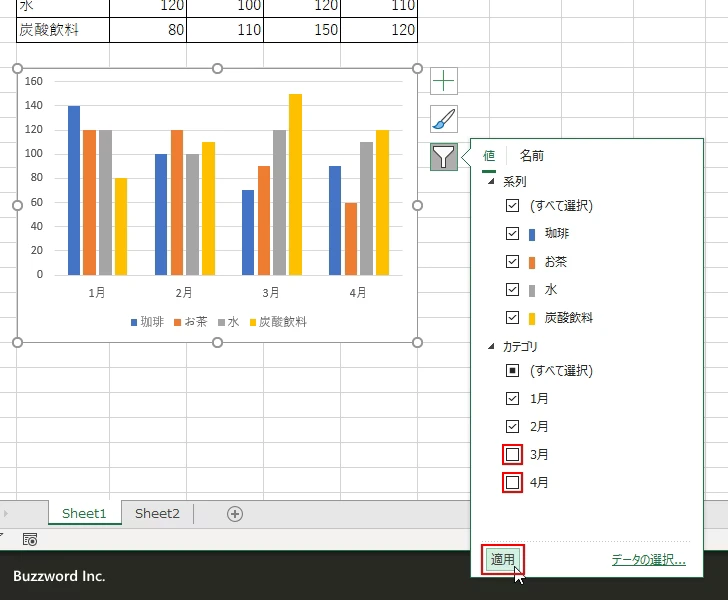This screenshot has width=728, height=600.
Task: Open Chart Styles paintbrush button
Action: tap(444, 119)
